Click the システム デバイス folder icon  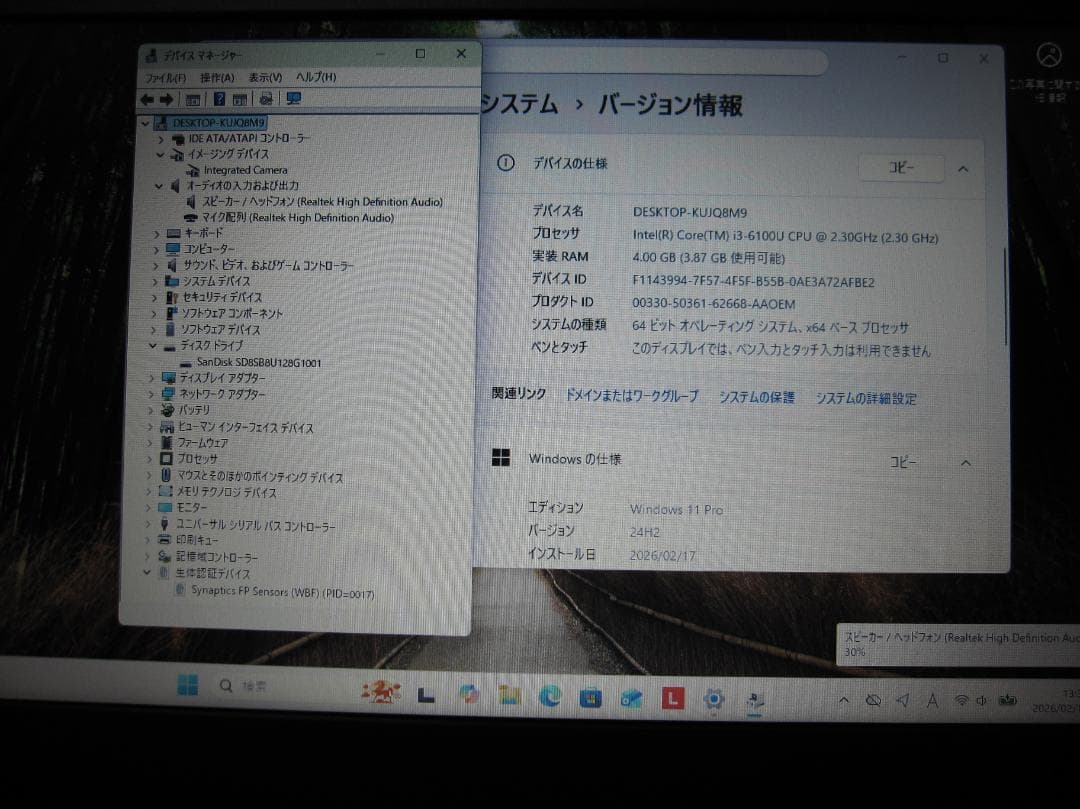click(x=172, y=282)
